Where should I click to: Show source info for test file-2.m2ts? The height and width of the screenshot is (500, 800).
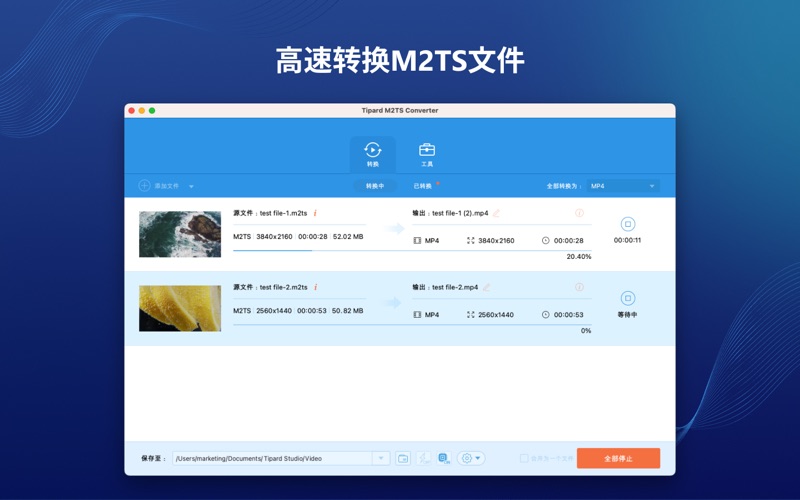[x=316, y=287]
